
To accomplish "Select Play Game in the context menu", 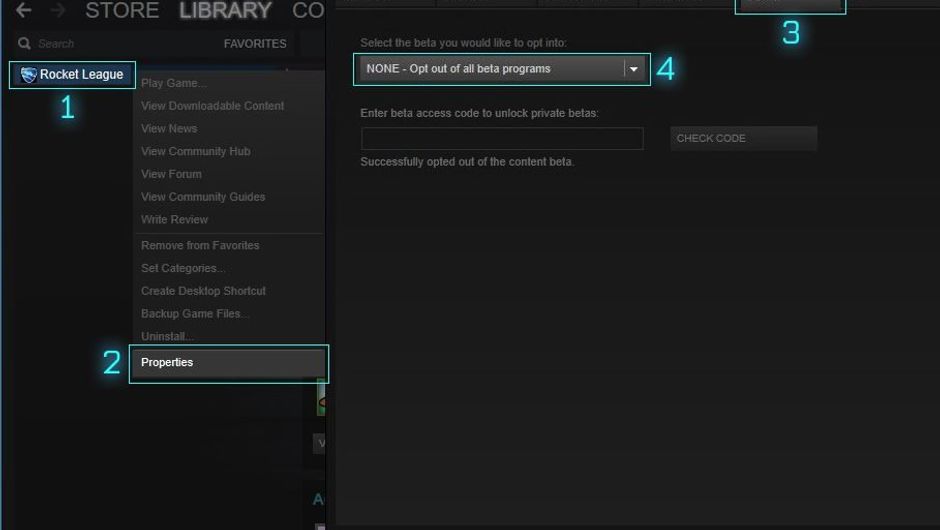I will tap(174, 83).
